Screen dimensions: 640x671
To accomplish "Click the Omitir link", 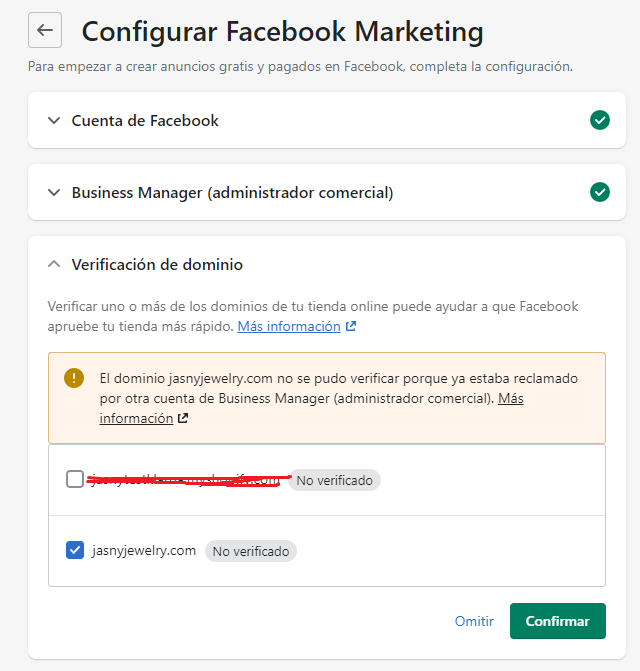I will [x=474, y=621].
